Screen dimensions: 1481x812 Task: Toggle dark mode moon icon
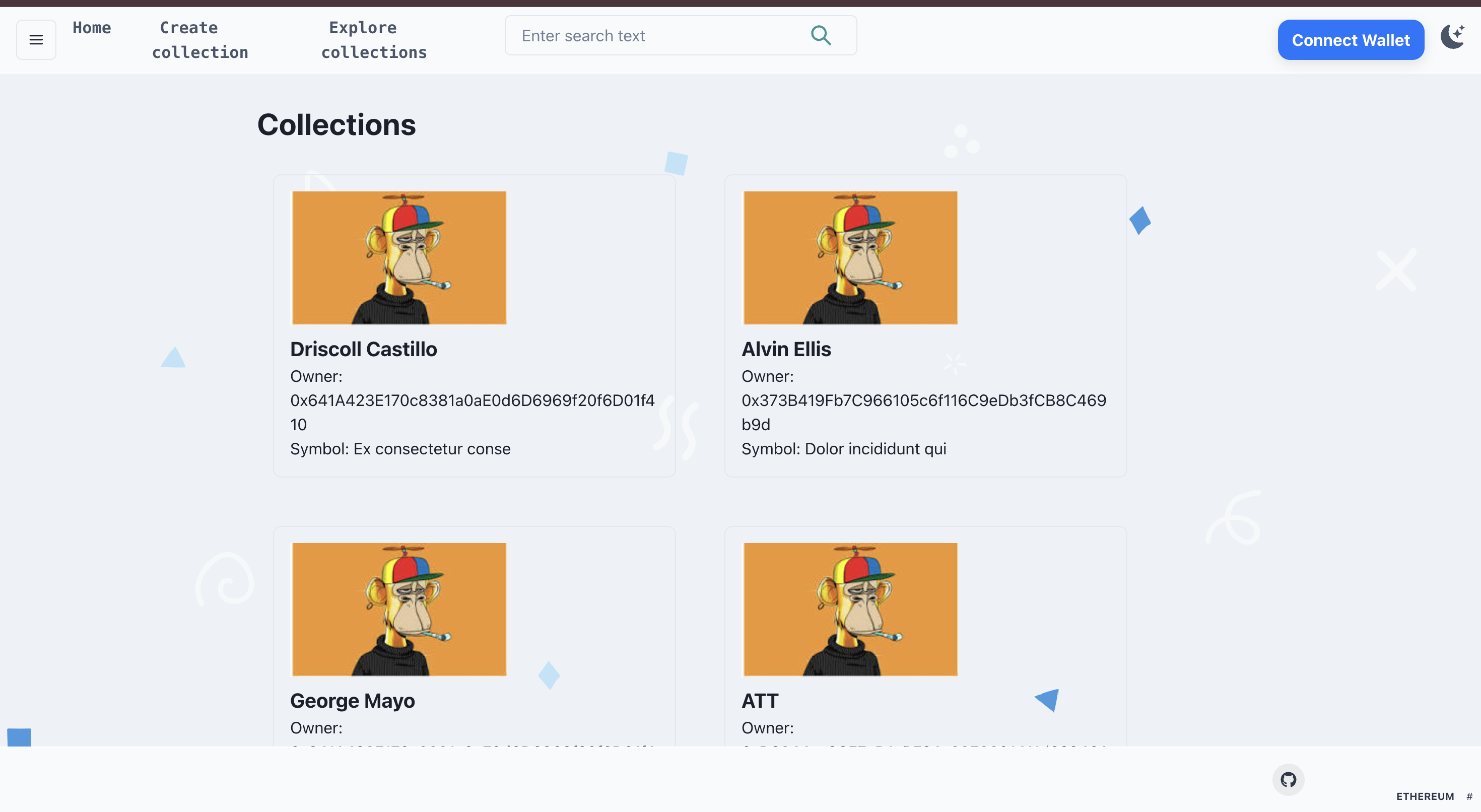click(x=1452, y=37)
